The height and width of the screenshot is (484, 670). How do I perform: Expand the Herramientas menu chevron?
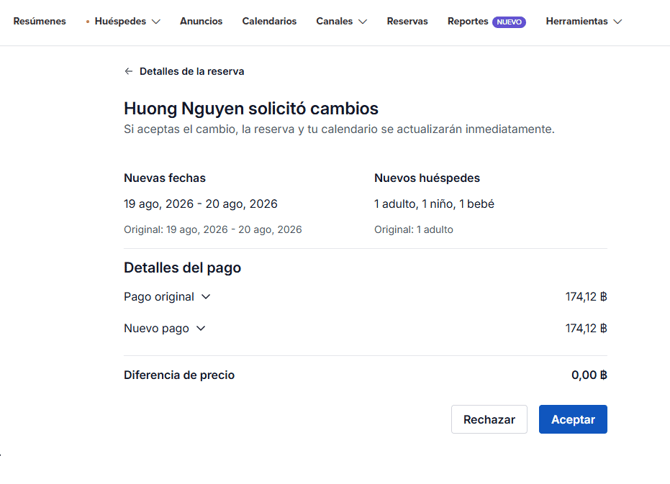pos(617,22)
